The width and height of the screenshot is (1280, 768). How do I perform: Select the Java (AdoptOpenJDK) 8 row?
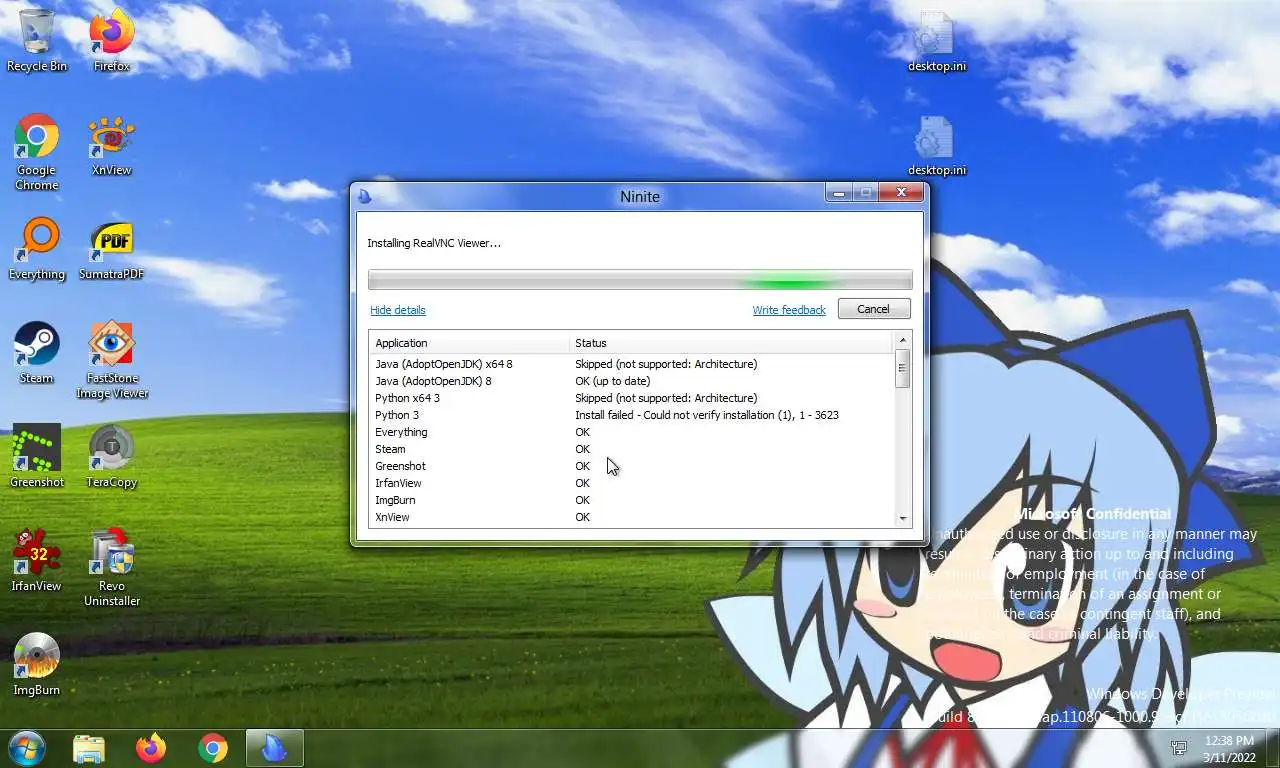tap(632, 381)
